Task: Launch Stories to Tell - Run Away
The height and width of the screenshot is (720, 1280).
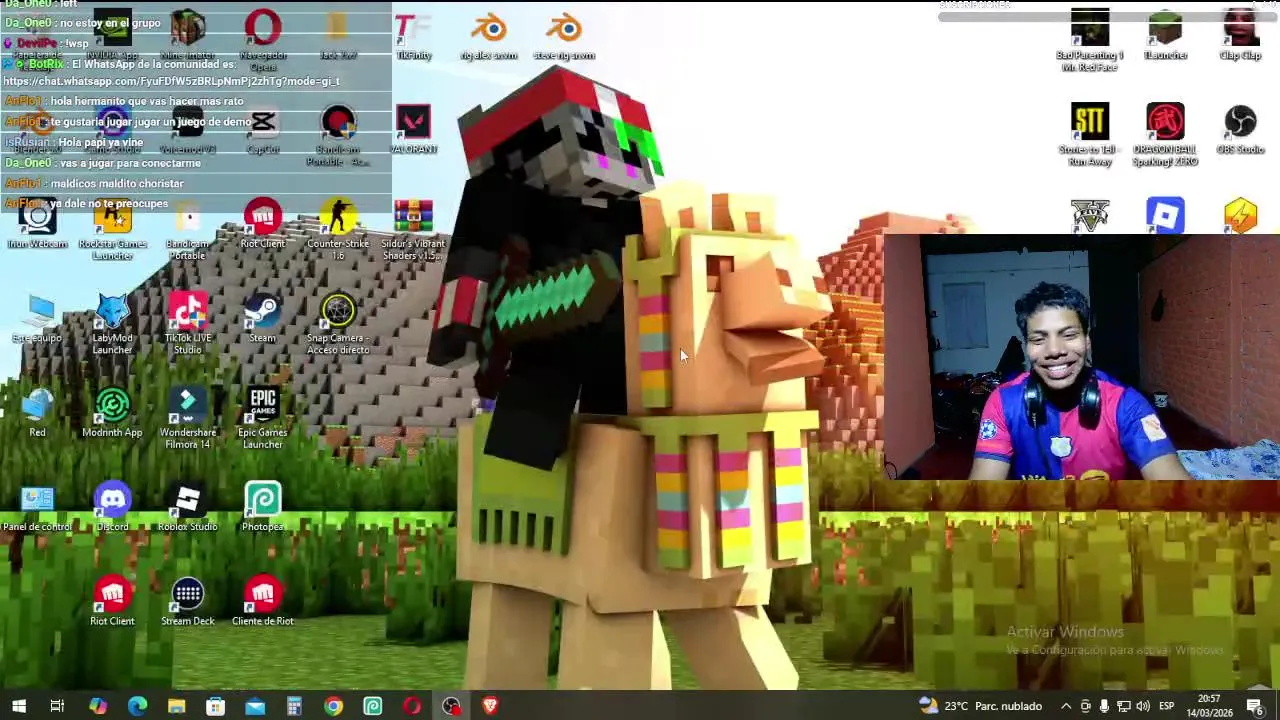Action: pos(1090,135)
